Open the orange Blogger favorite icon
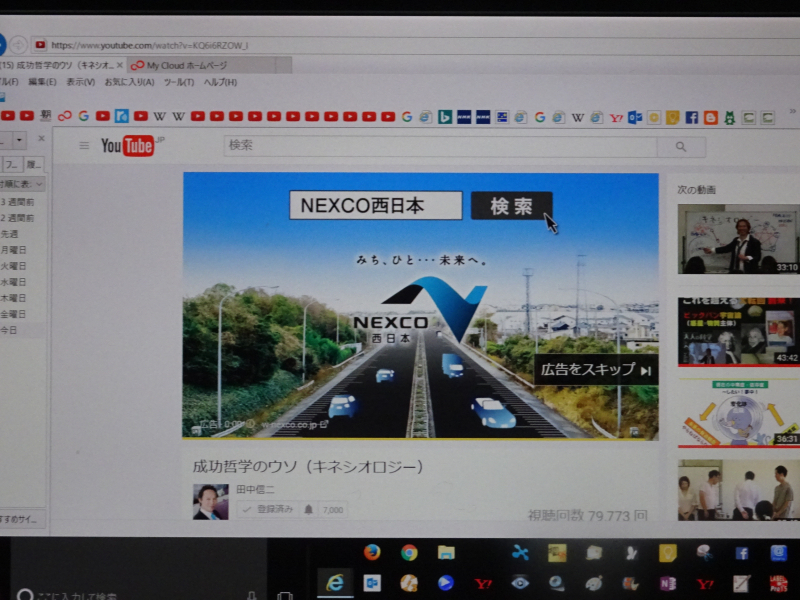Image resolution: width=800 pixels, height=600 pixels. pos(710,118)
